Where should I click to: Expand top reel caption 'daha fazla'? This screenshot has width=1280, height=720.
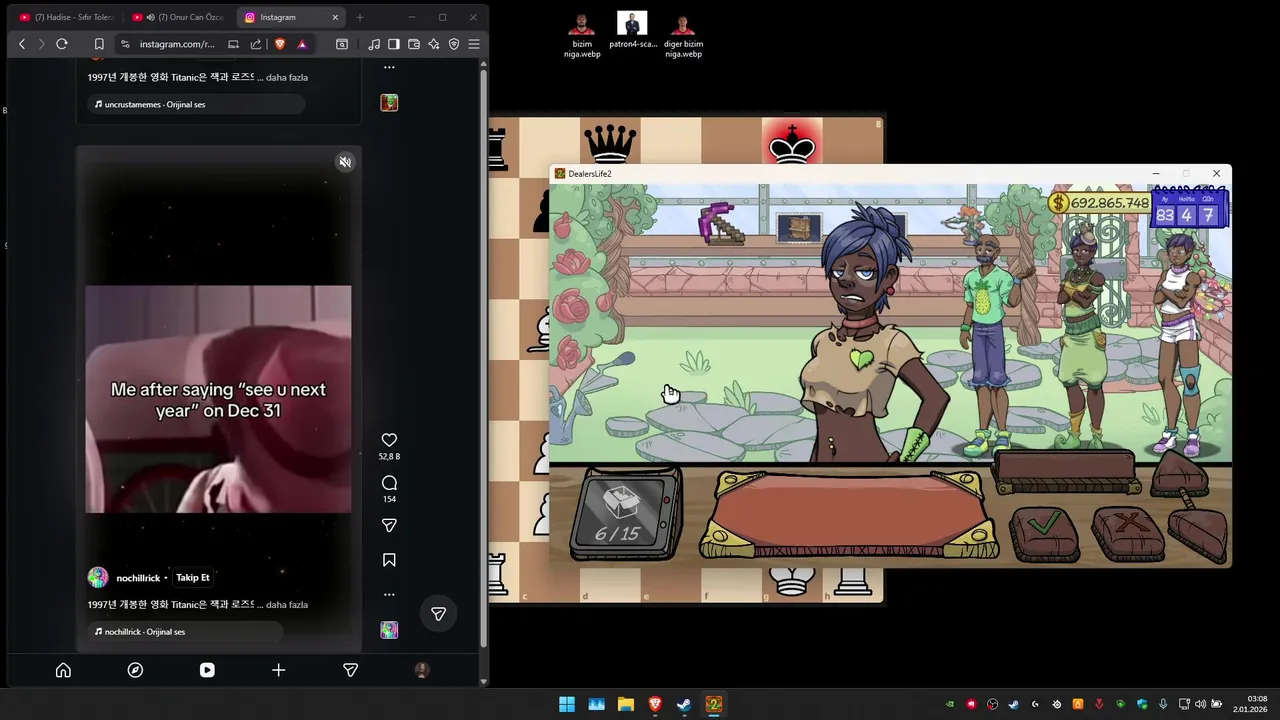287,77
